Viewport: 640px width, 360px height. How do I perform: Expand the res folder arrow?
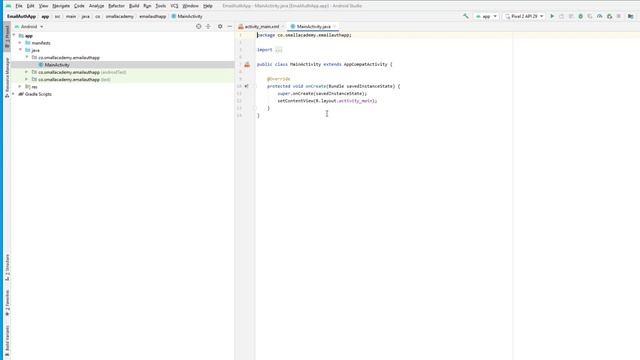[x=20, y=87]
